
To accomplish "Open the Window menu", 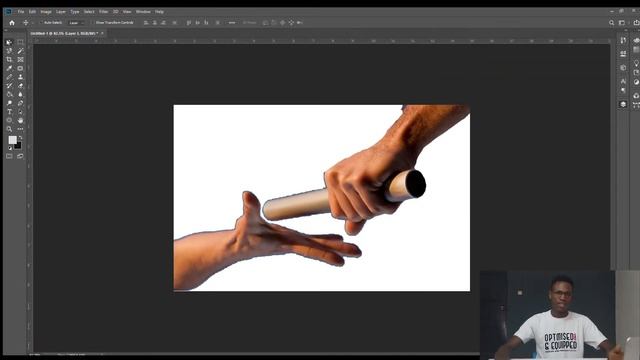I will [x=143, y=12].
